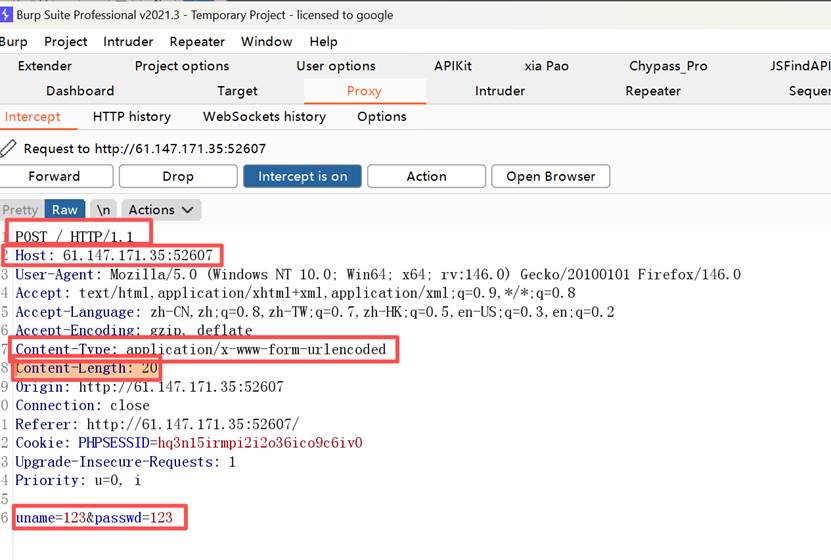
Task: Switch to the Project options tab
Action: 182,66
